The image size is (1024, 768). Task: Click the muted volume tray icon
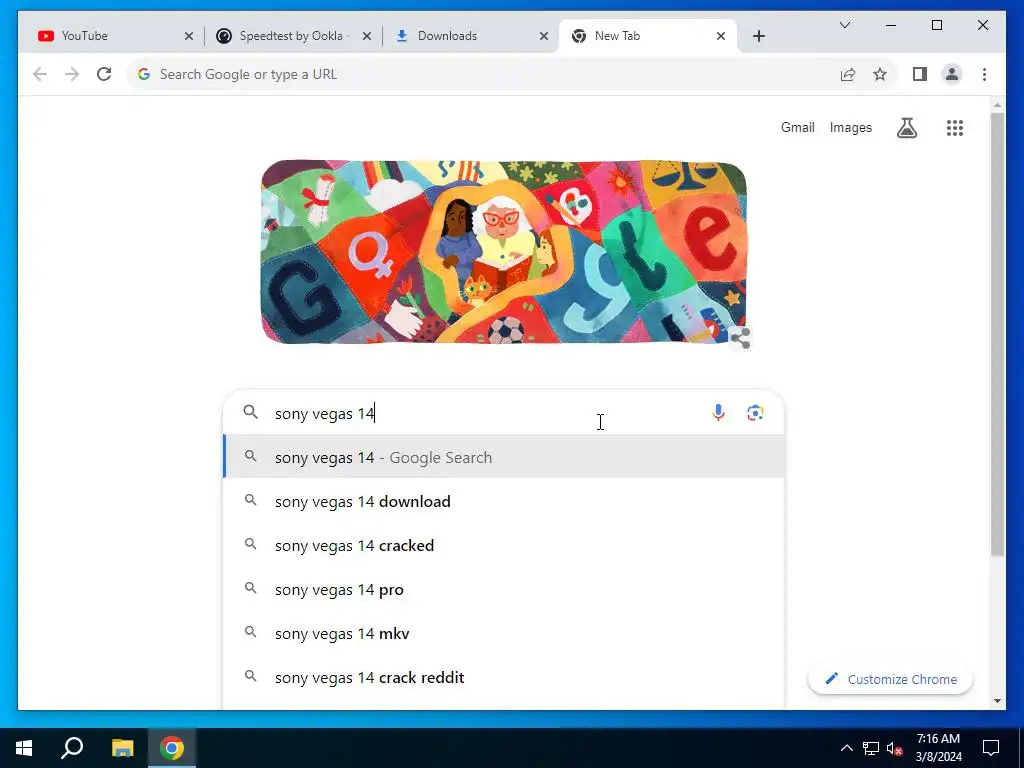(x=894, y=748)
